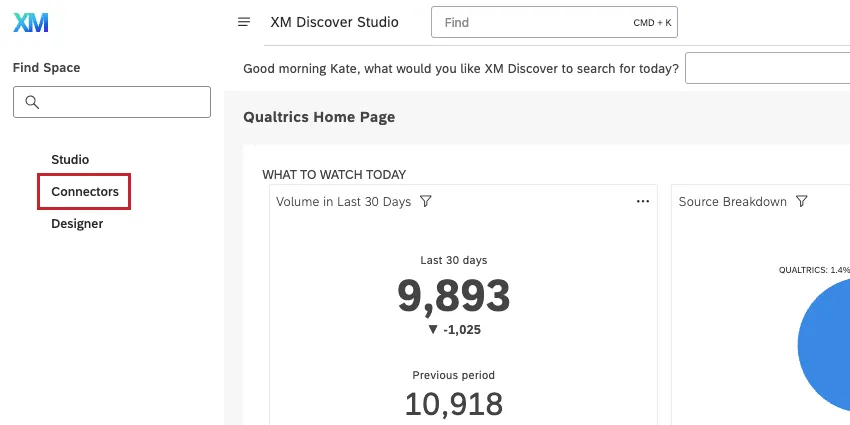Click the XM logo
Screen dimensions: 850x425
pyautogui.click(x=31, y=23)
